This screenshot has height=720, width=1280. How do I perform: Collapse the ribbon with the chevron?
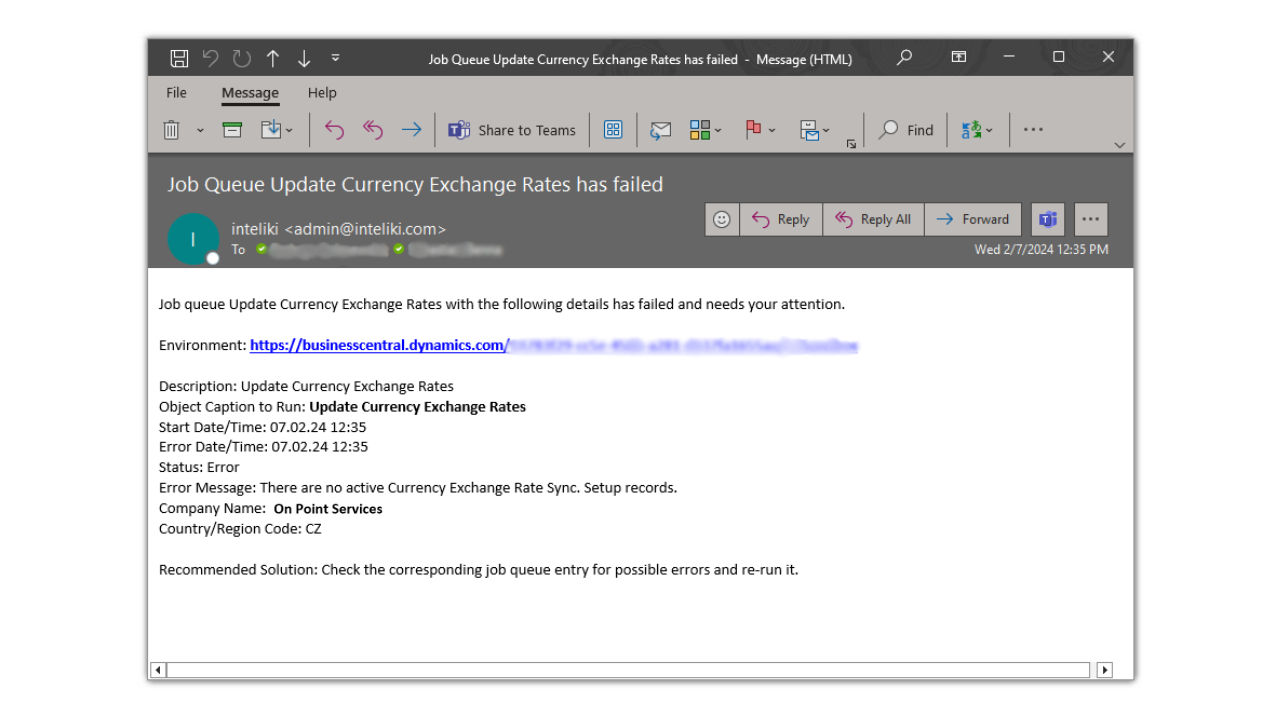pos(1119,145)
